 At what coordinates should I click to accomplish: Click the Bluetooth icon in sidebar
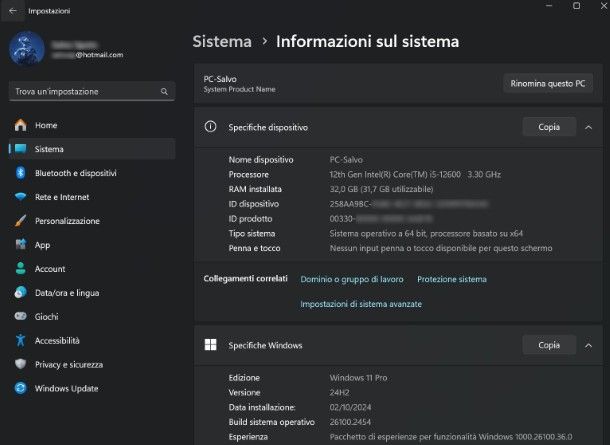point(21,173)
